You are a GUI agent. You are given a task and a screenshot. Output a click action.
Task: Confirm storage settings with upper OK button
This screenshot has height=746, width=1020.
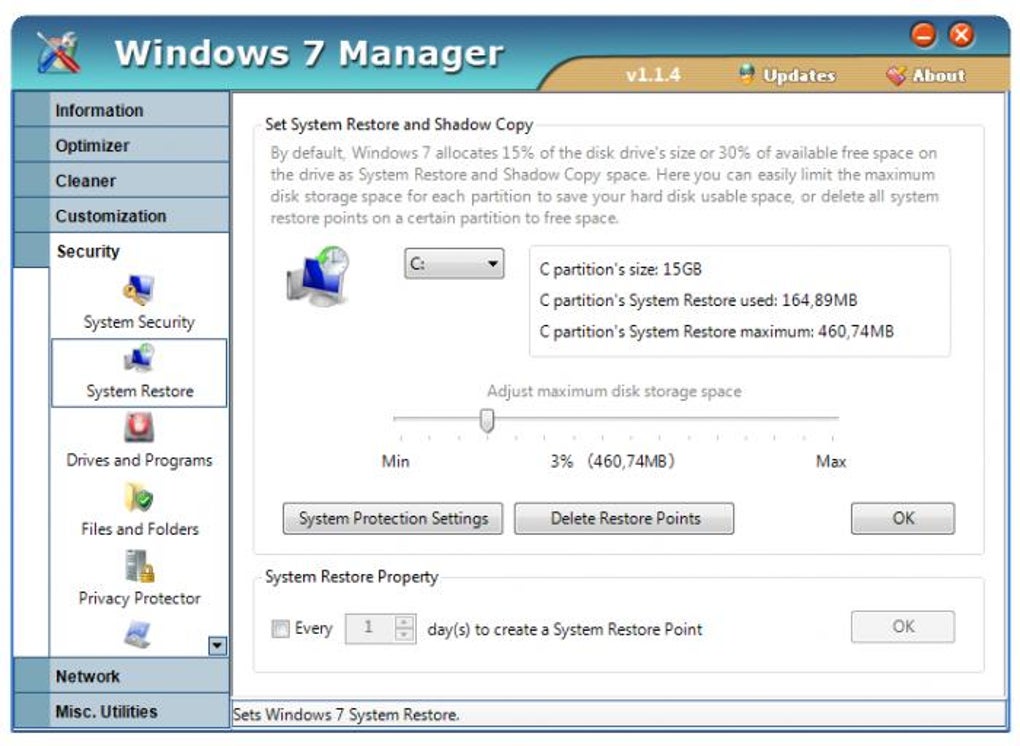tap(903, 518)
